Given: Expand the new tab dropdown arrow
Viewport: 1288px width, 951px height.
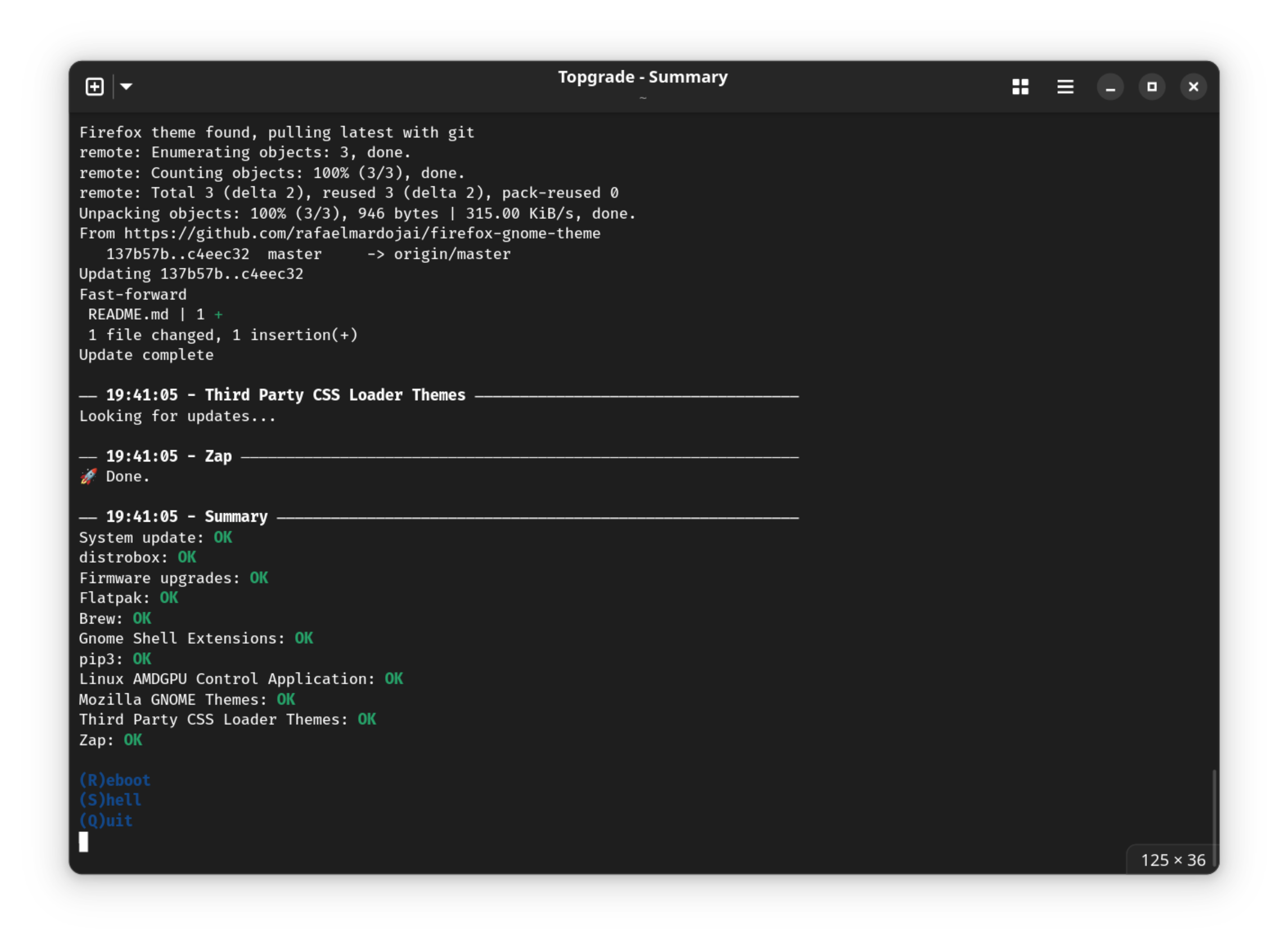Looking at the screenshot, I should [127, 87].
